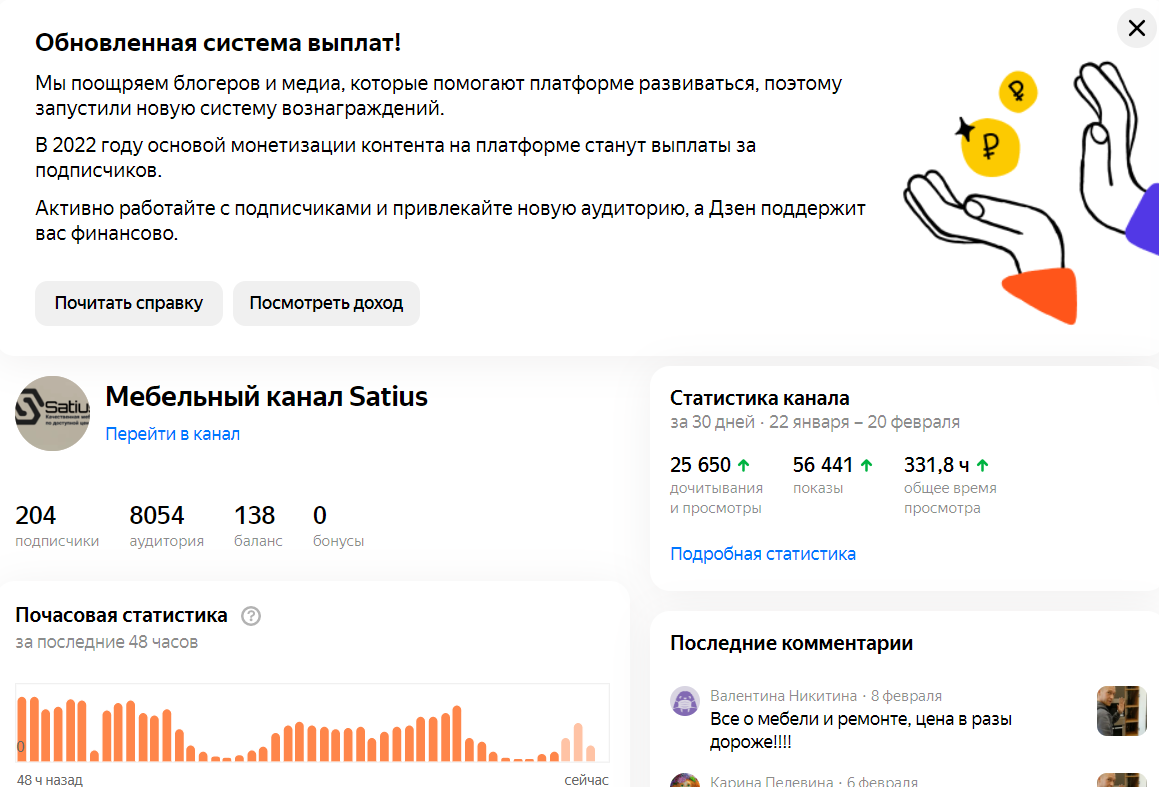This screenshot has width=1159, height=787.
Task: Click the hourly statistics help question icon
Action: coord(251,616)
